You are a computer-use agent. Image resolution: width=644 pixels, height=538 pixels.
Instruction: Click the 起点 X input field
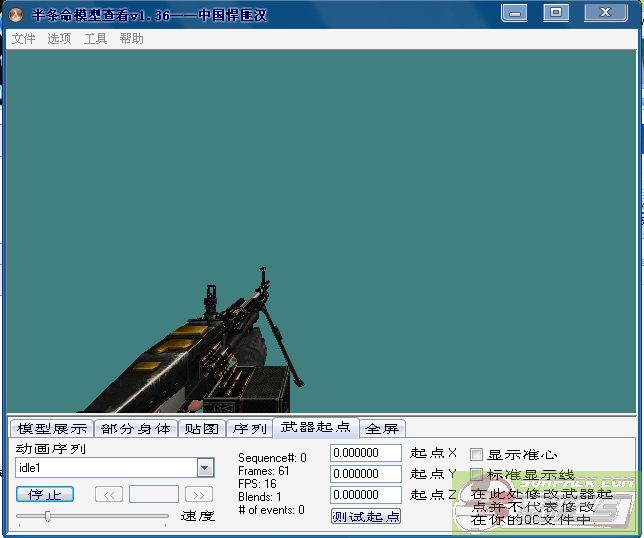(365, 454)
